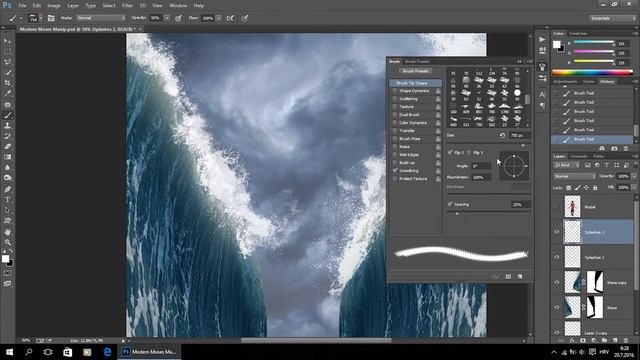Image resolution: width=640 pixels, height=360 pixels.
Task: Open the Window menu
Action: point(178,6)
